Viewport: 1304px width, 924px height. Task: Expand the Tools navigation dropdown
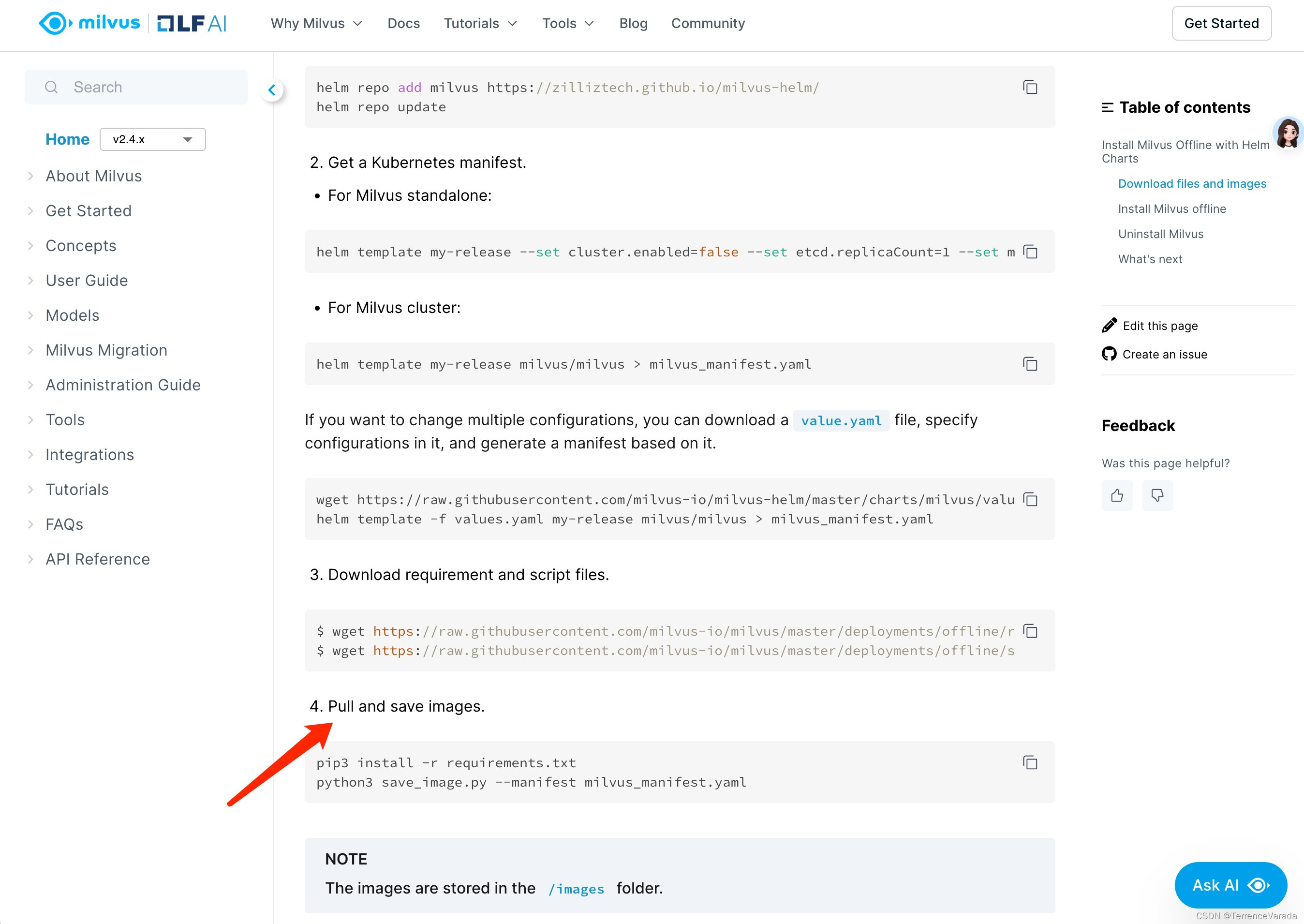pyautogui.click(x=567, y=23)
